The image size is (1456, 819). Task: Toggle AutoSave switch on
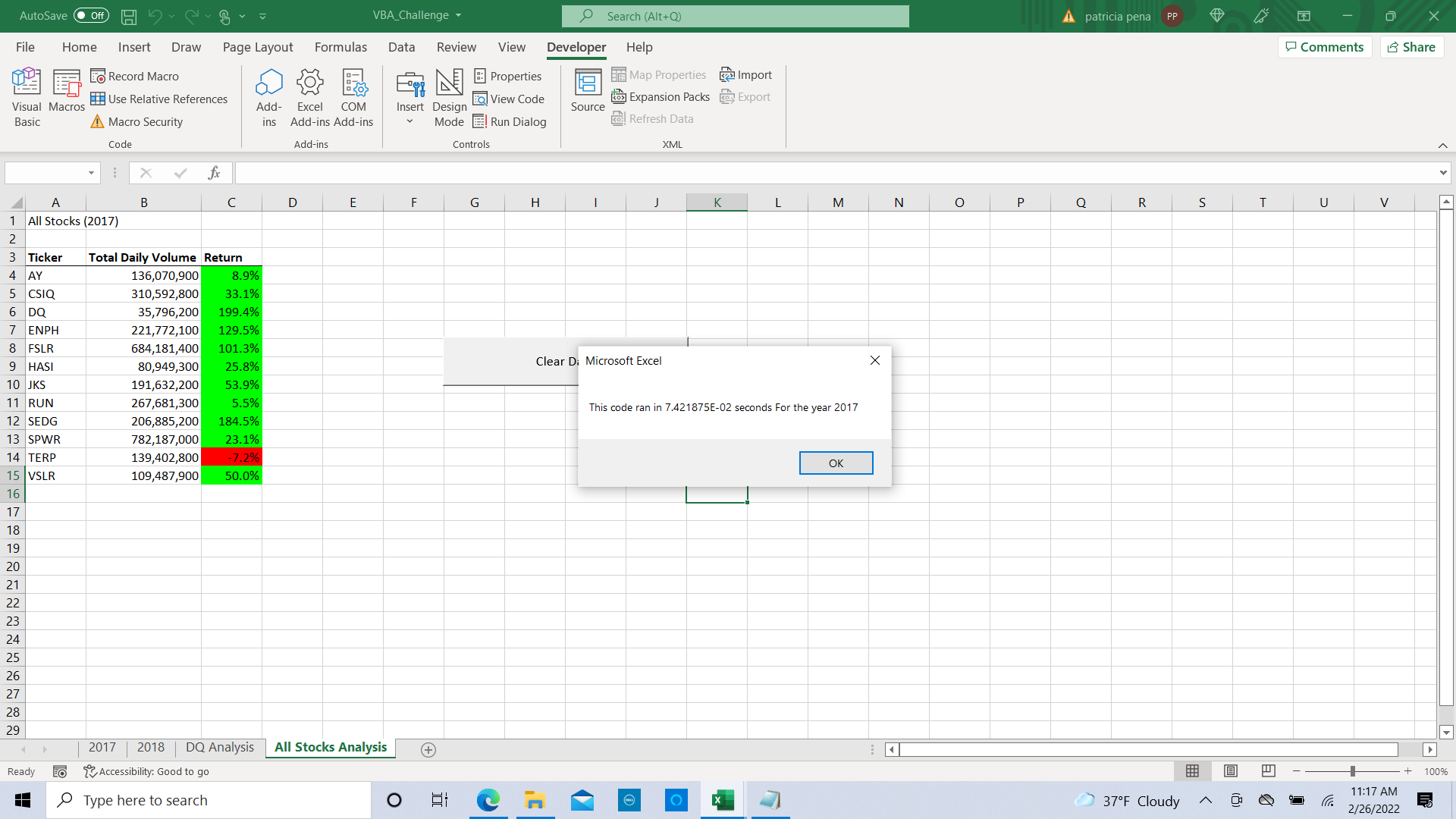tap(91, 15)
